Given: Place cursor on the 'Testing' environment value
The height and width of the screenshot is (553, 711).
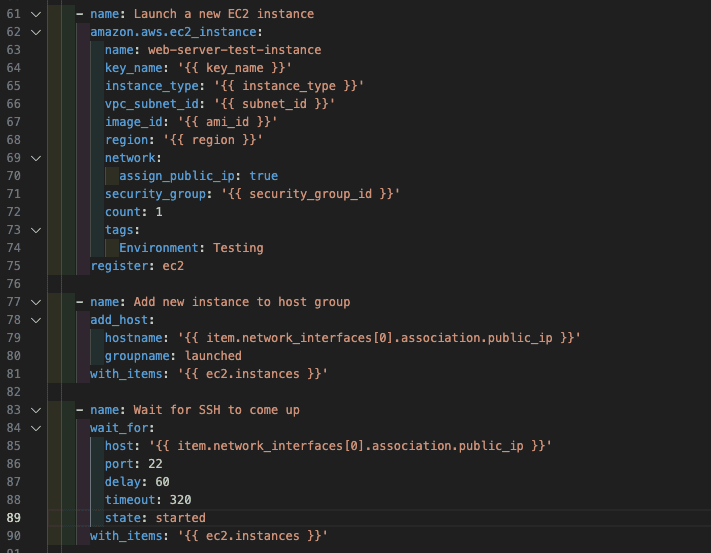Looking at the screenshot, I should (238, 248).
